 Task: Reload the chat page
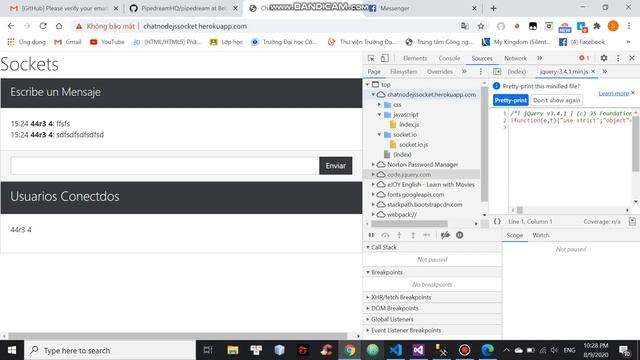click(x=43, y=26)
